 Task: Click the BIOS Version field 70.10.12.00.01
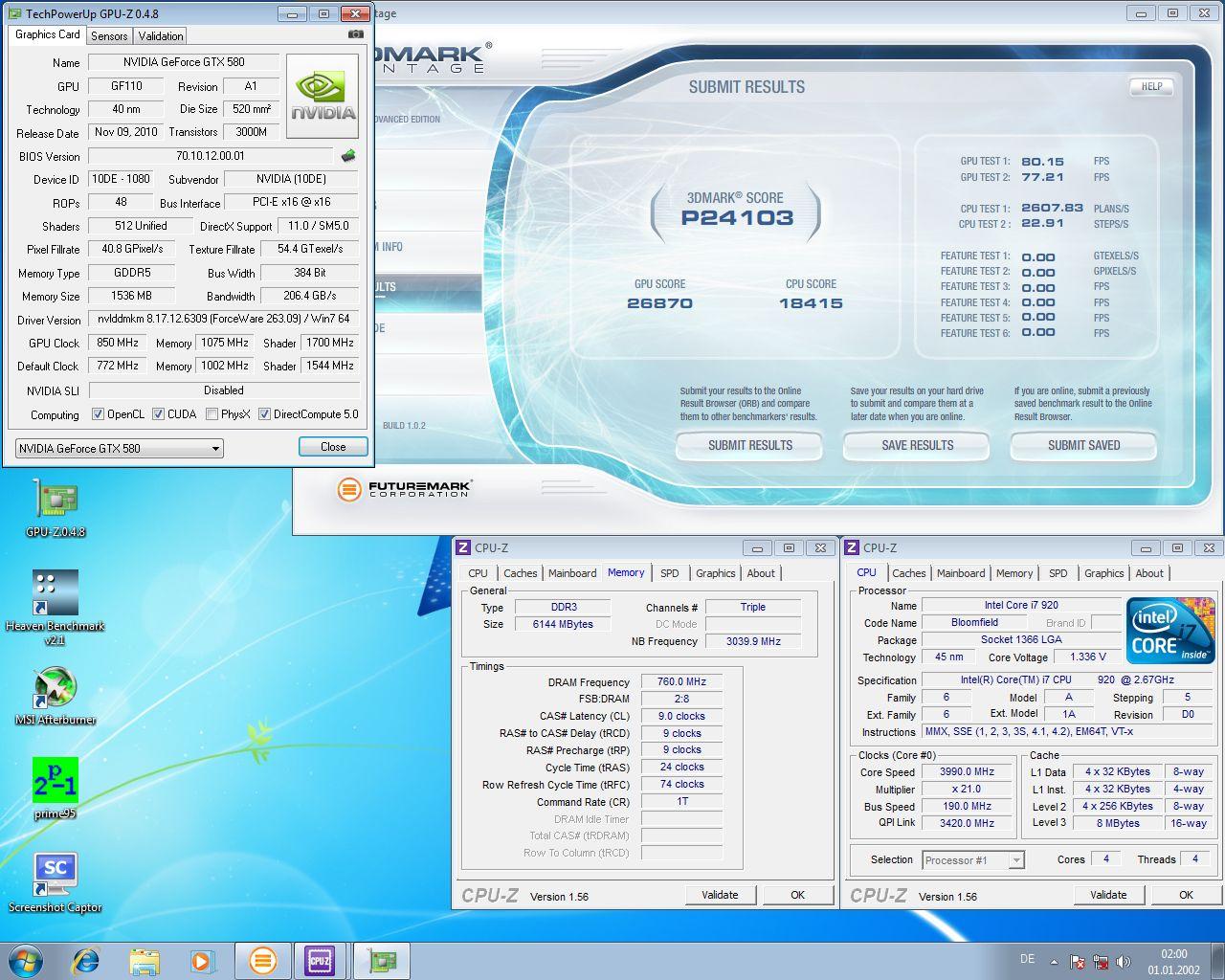(211, 156)
